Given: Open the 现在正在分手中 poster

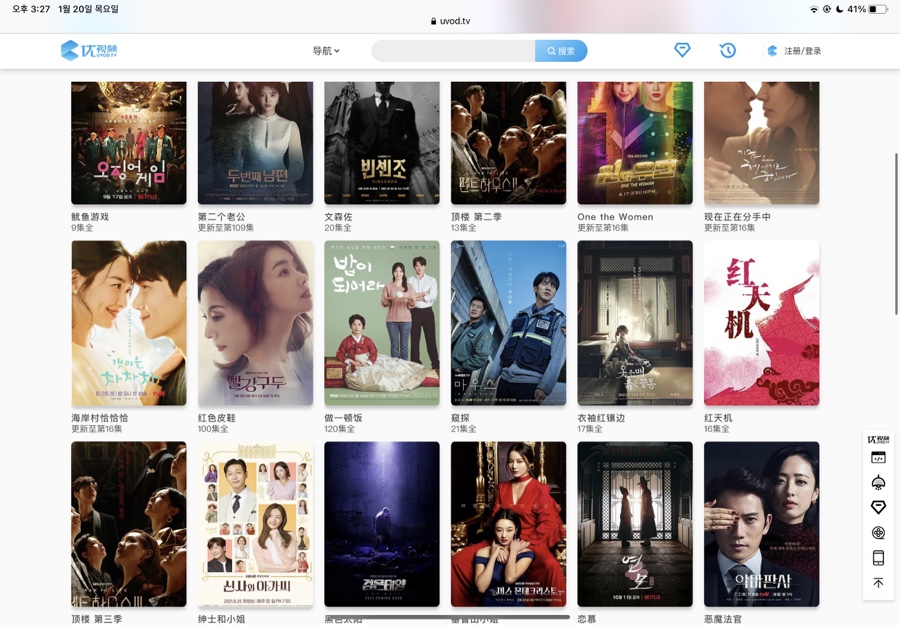Looking at the screenshot, I should click(762, 143).
